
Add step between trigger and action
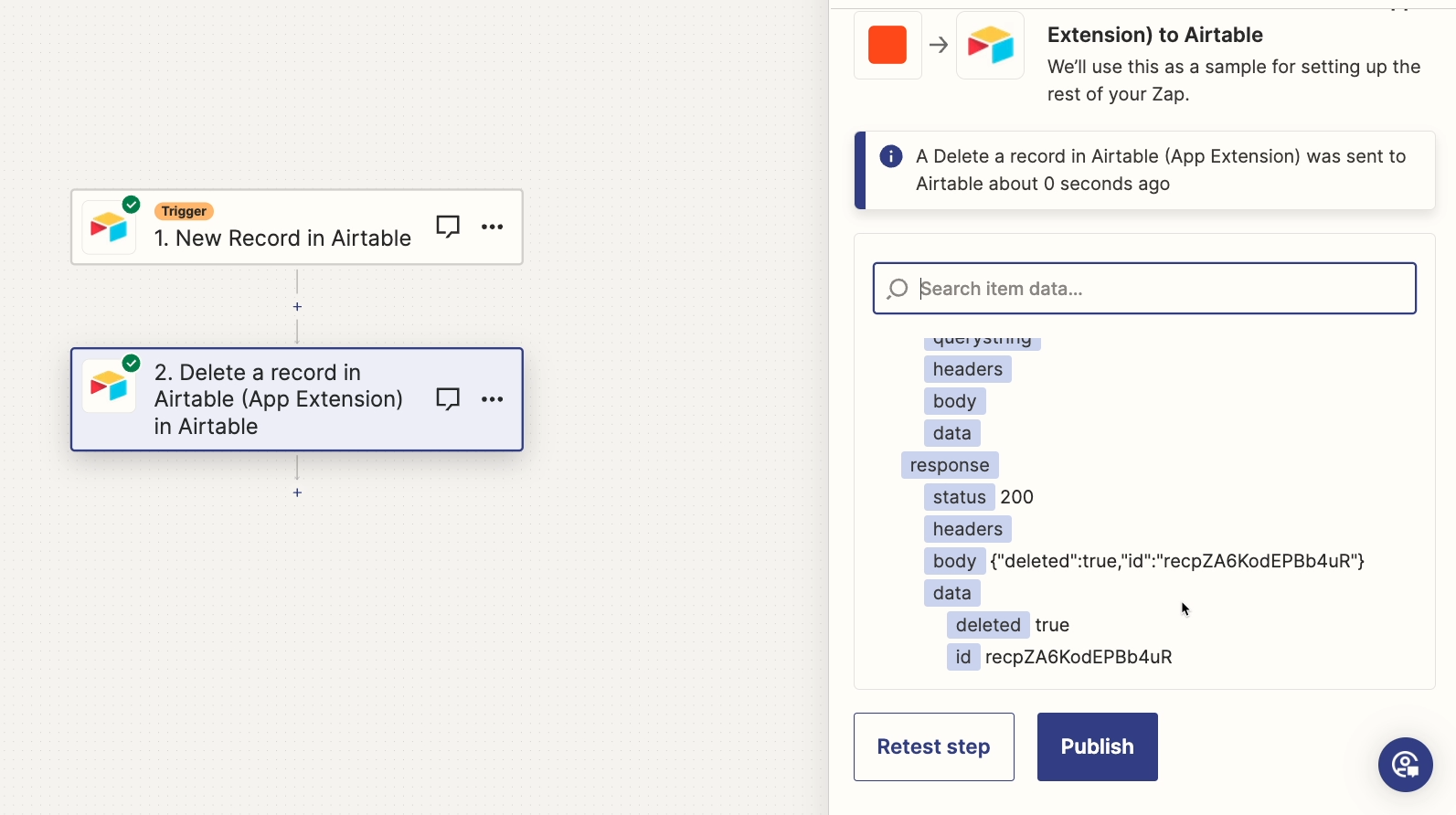pyautogui.click(x=297, y=307)
